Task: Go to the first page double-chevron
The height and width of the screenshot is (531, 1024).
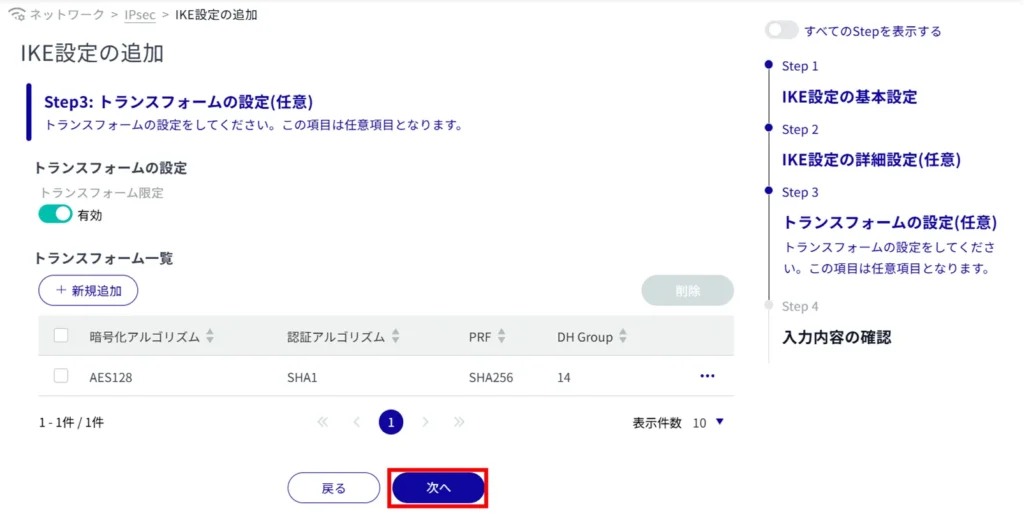Action: (322, 422)
